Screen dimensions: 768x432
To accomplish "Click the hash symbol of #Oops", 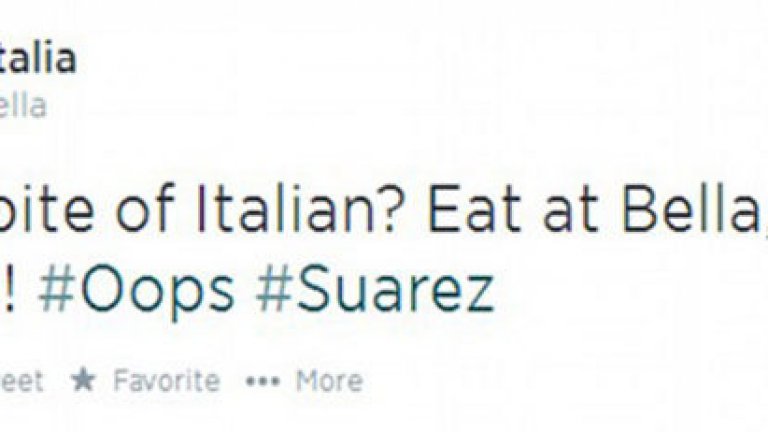I will 57,292.
